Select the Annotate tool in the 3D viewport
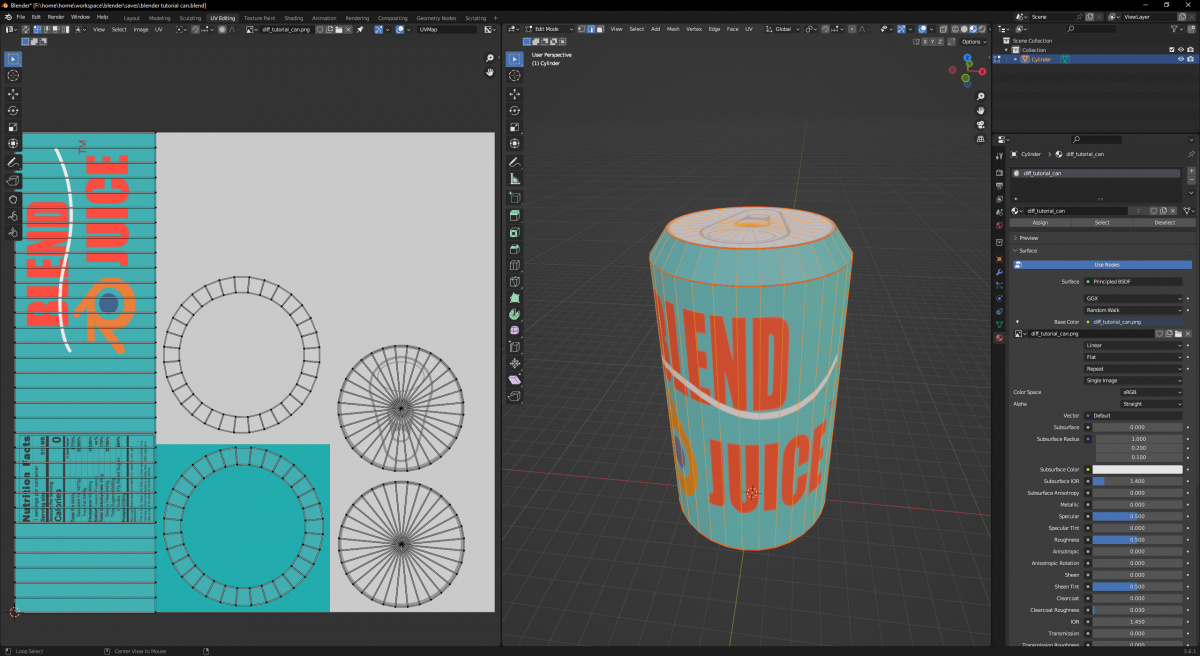This screenshot has height=656, width=1200. (x=513, y=162)
